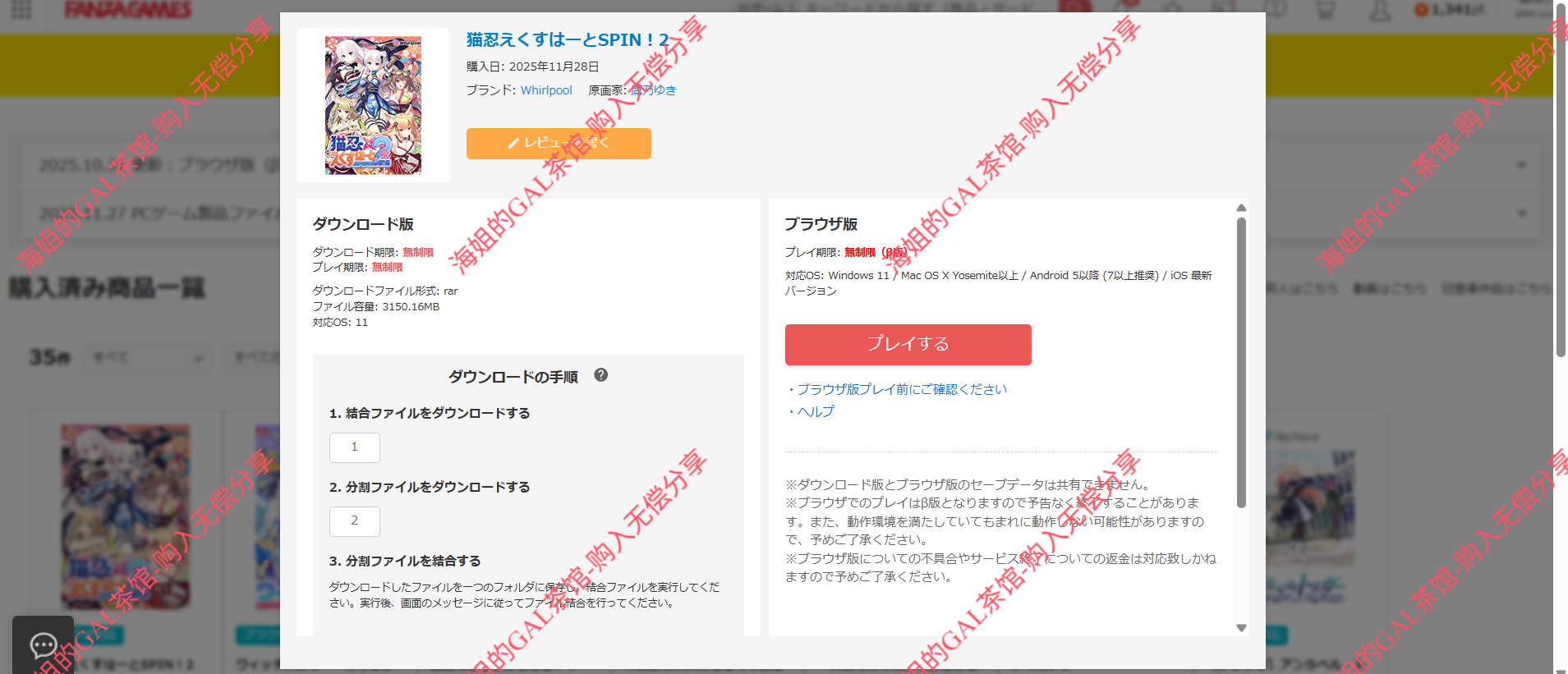Viewport: 1568px width, 674px height.
Task: Open the user account icon in header
Action: [1380, 11]
